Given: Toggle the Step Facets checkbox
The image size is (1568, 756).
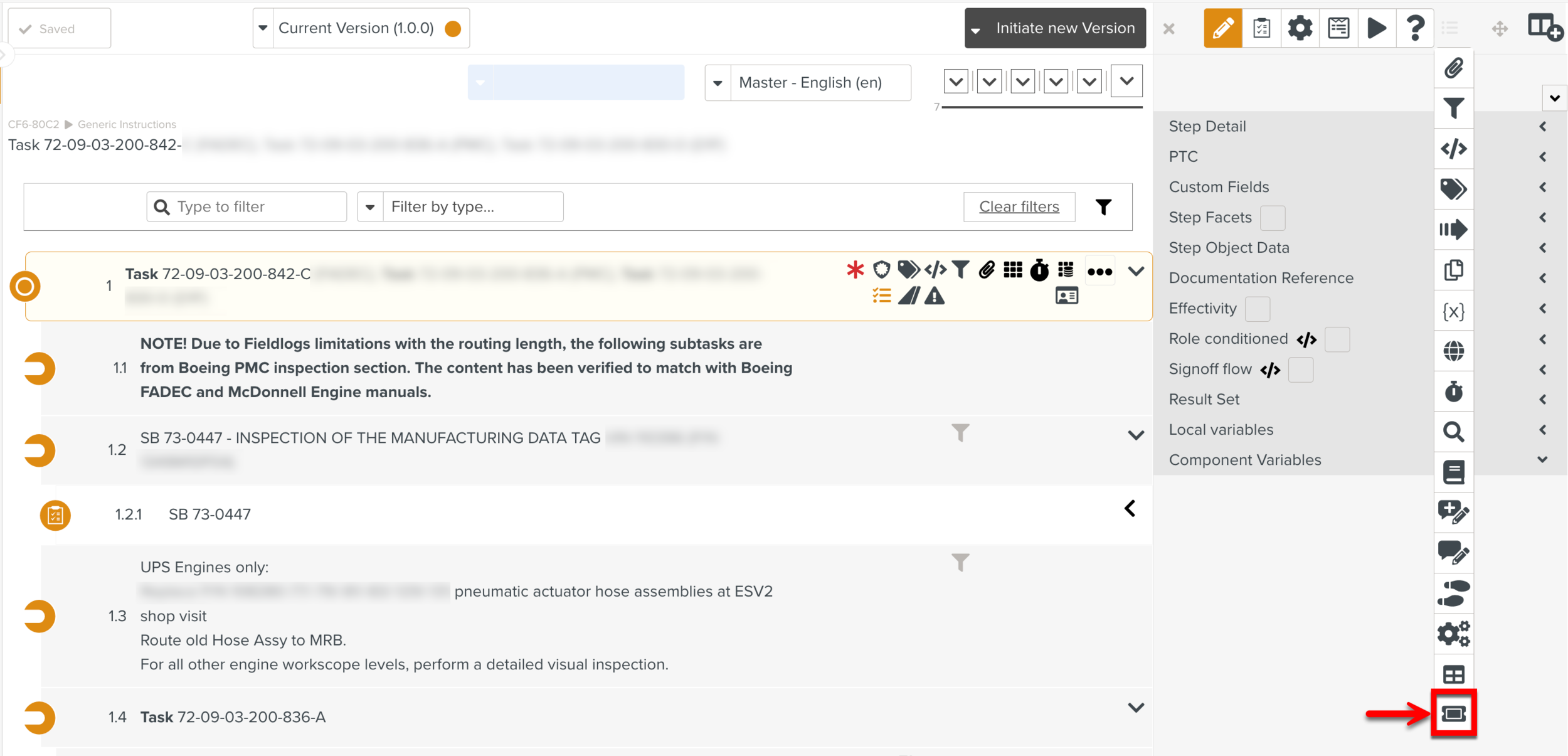Looking at the screenshot, I should 1273,218.
